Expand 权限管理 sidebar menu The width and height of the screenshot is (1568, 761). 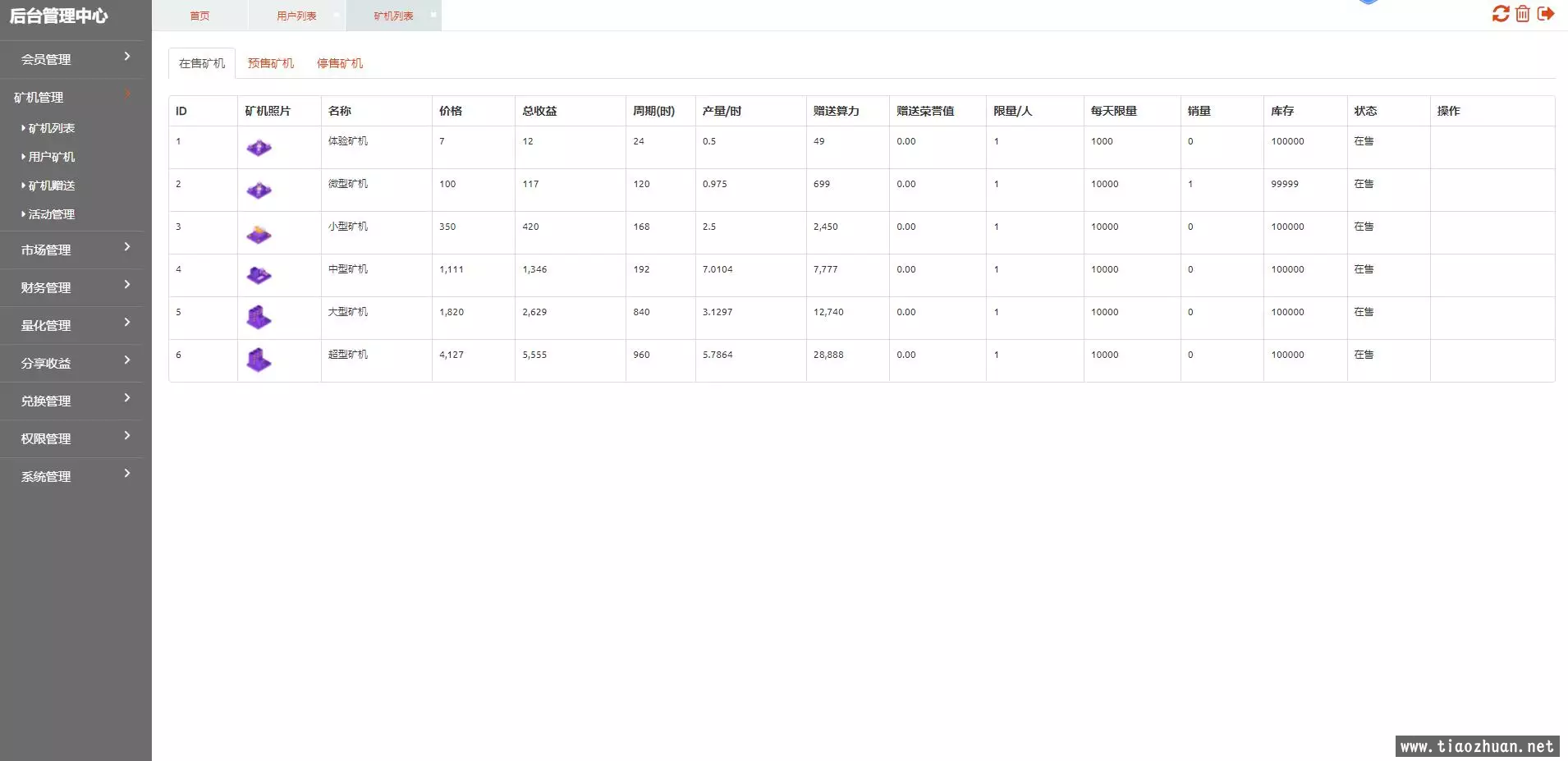click(71, 438)
